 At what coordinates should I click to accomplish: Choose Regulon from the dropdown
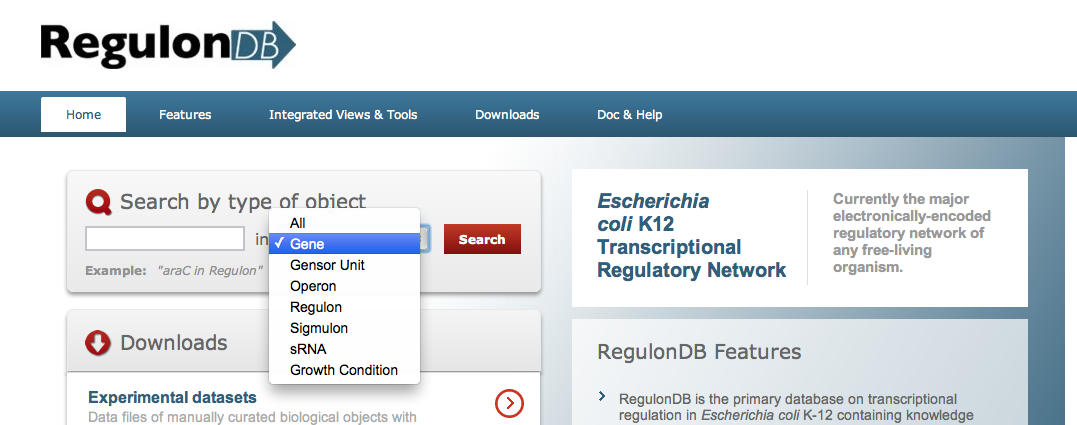coord(344,307)
